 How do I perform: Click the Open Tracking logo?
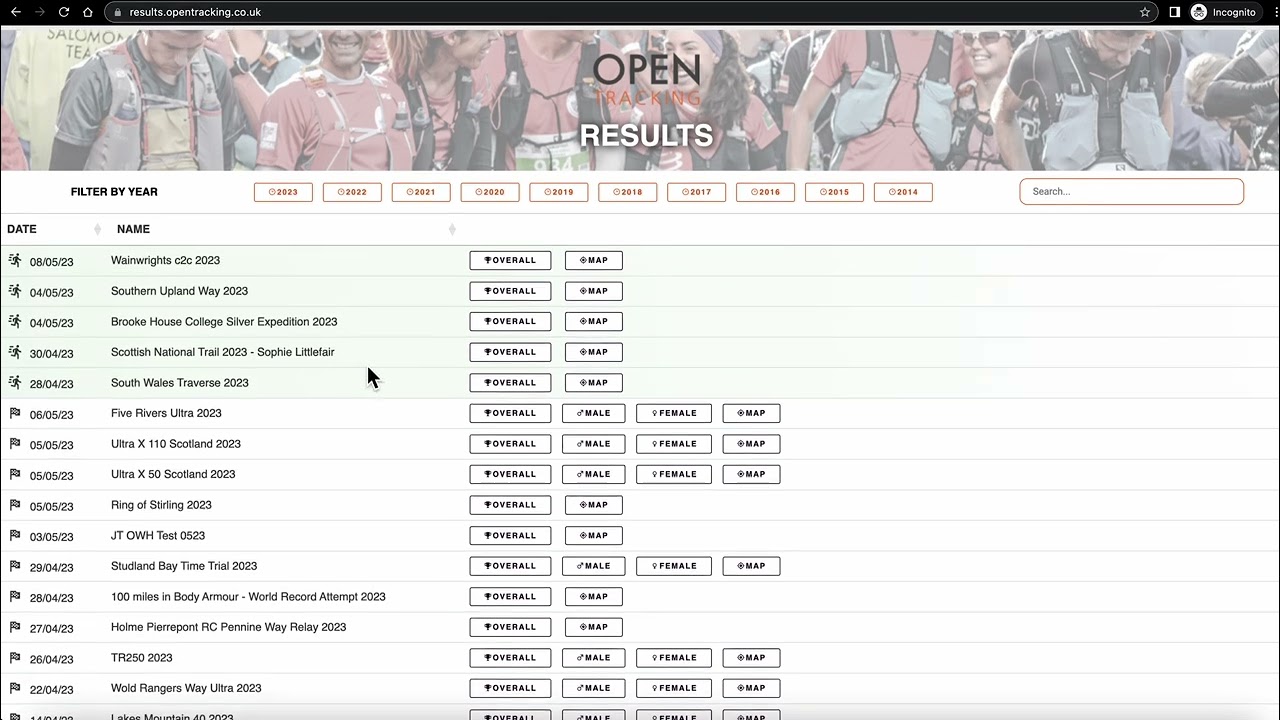647,78
